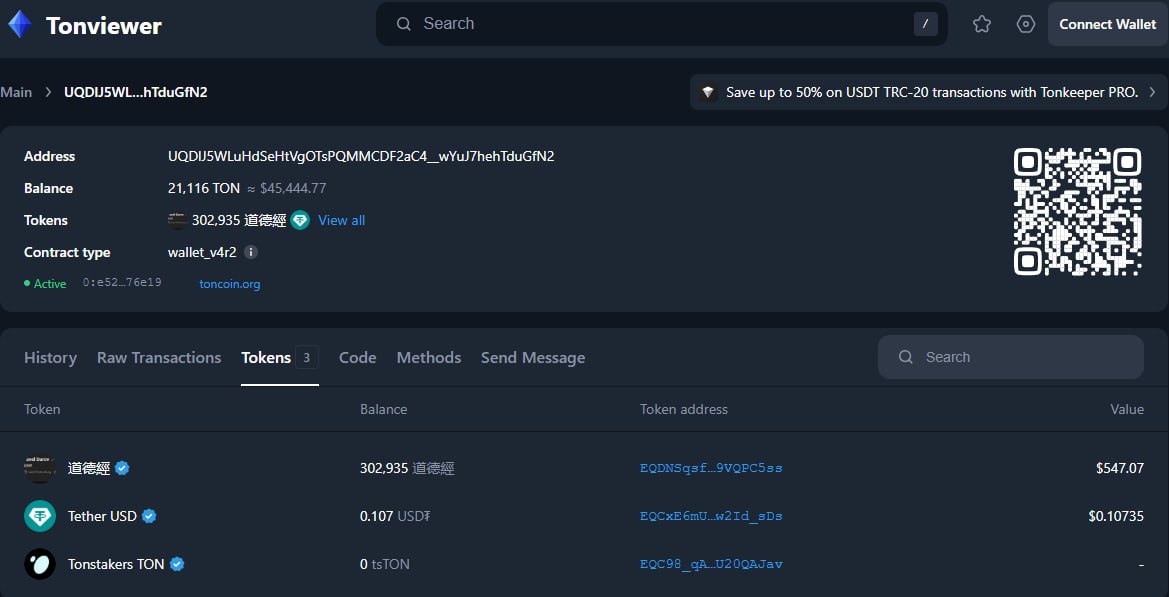Click the 道德經 token thumbnail in summary

tap(177, 220)
